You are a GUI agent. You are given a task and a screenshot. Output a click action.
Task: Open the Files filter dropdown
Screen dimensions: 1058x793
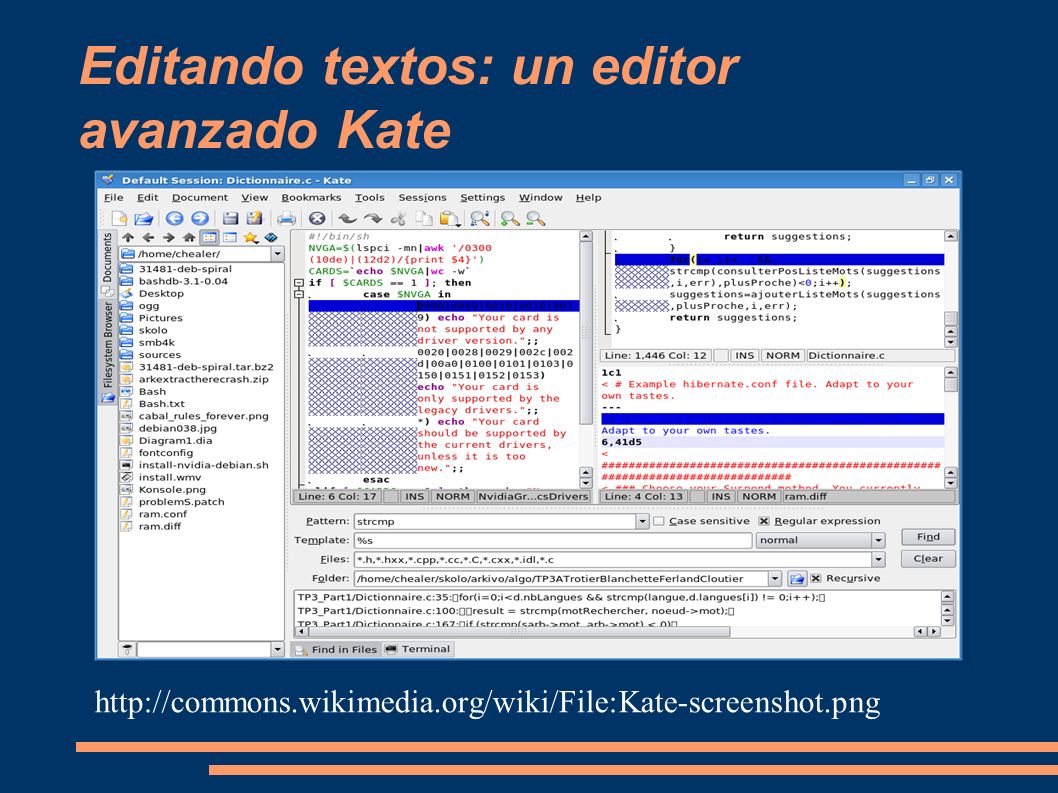[878, 560]
